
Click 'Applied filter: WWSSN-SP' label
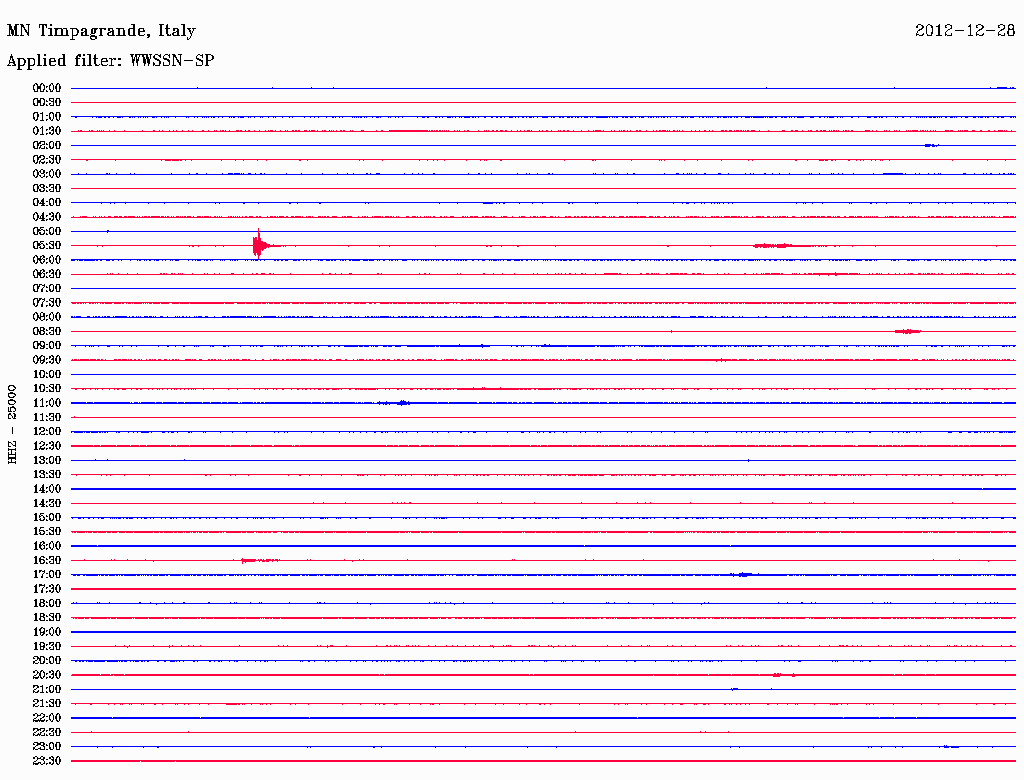click(x=110, y=60)
